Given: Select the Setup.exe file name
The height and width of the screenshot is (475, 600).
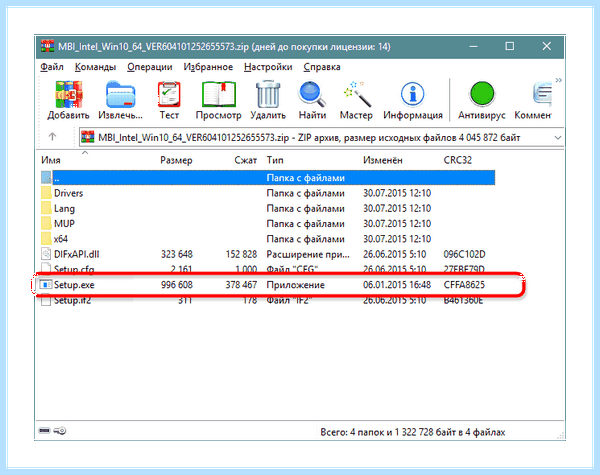Looking at the screenshot, I should coord(74,285).
